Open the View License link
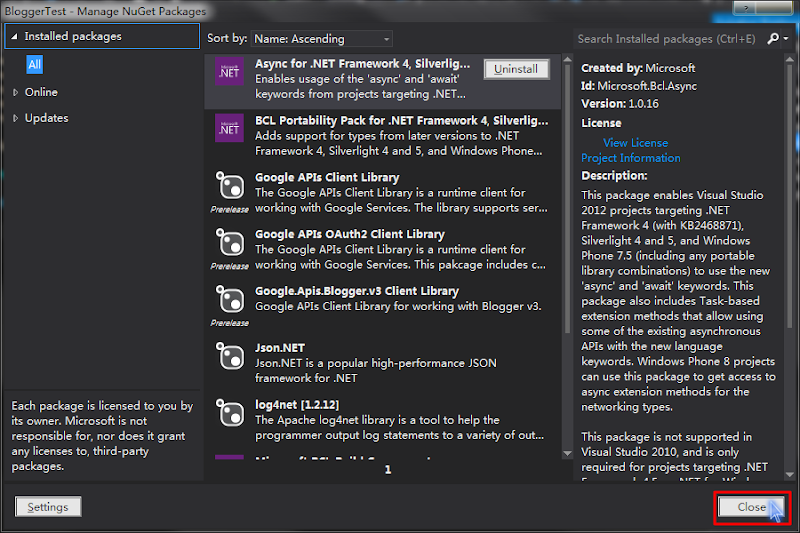Viewport: 800px width, 533px height. [635, 143]
